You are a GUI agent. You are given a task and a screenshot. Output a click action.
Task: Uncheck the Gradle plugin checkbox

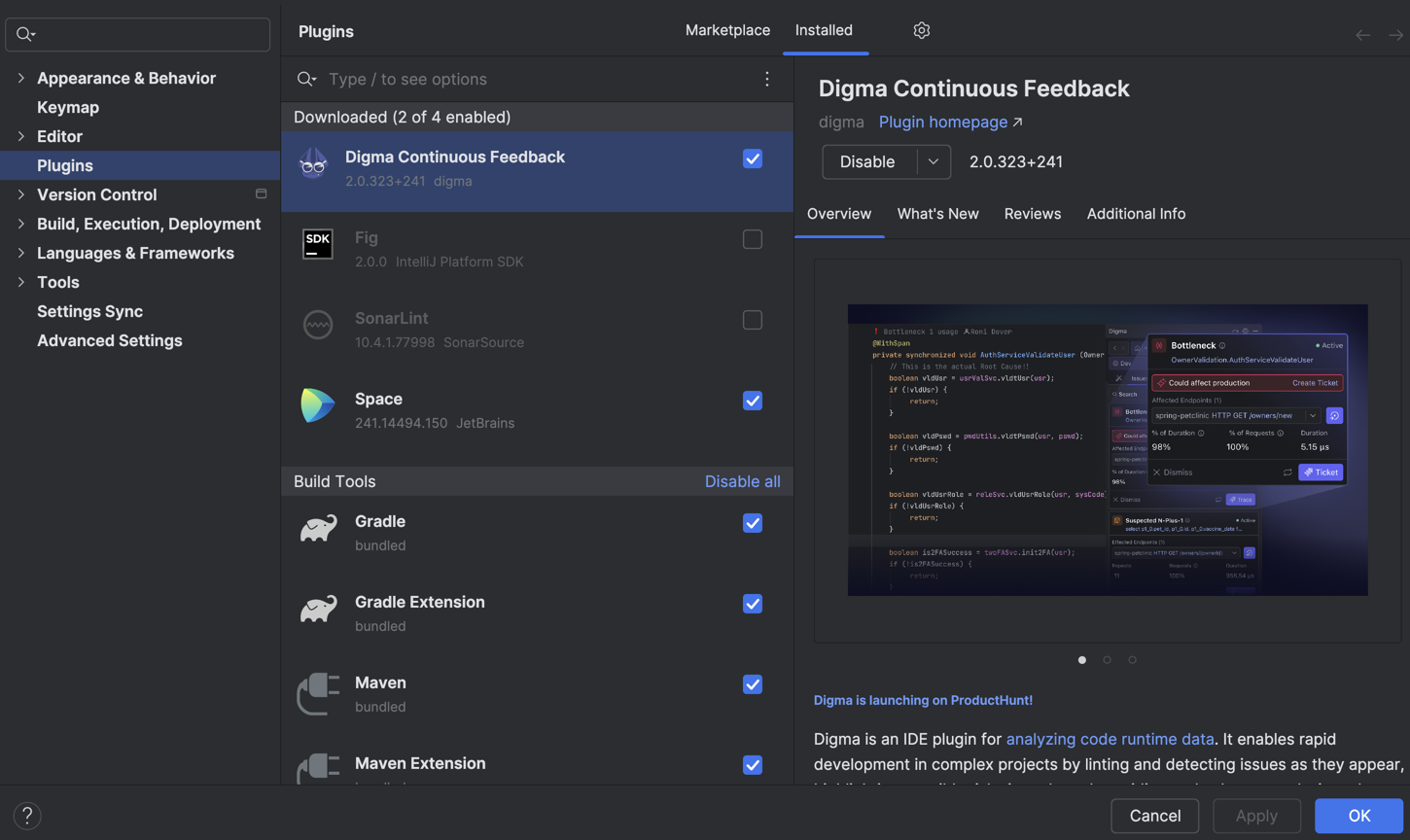(x=753, y=523)
